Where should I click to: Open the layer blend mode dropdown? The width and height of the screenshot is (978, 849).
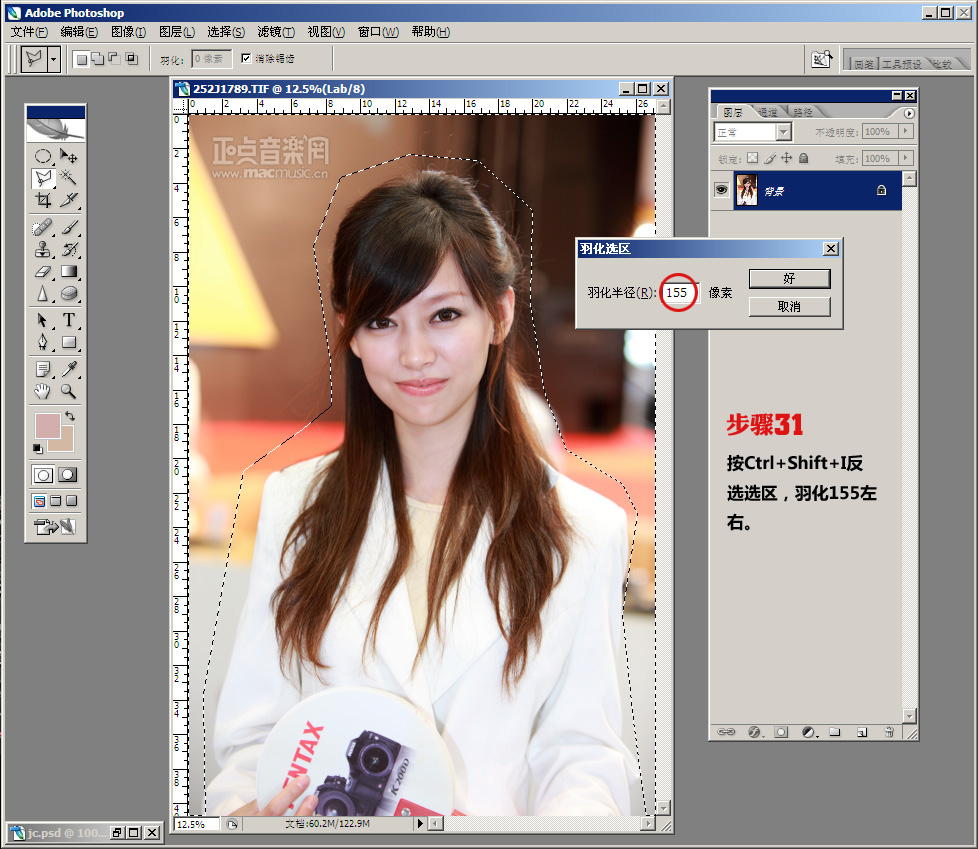coord(783,132)
